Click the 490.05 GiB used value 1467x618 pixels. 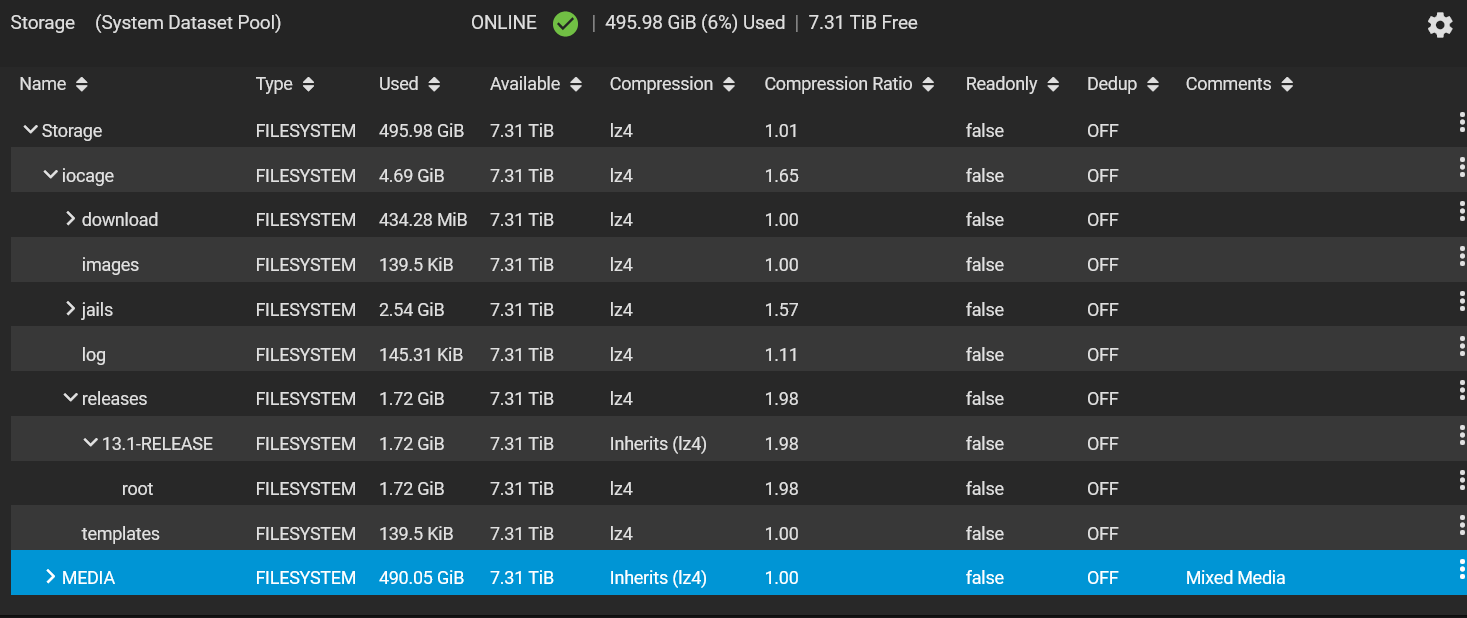422,578
